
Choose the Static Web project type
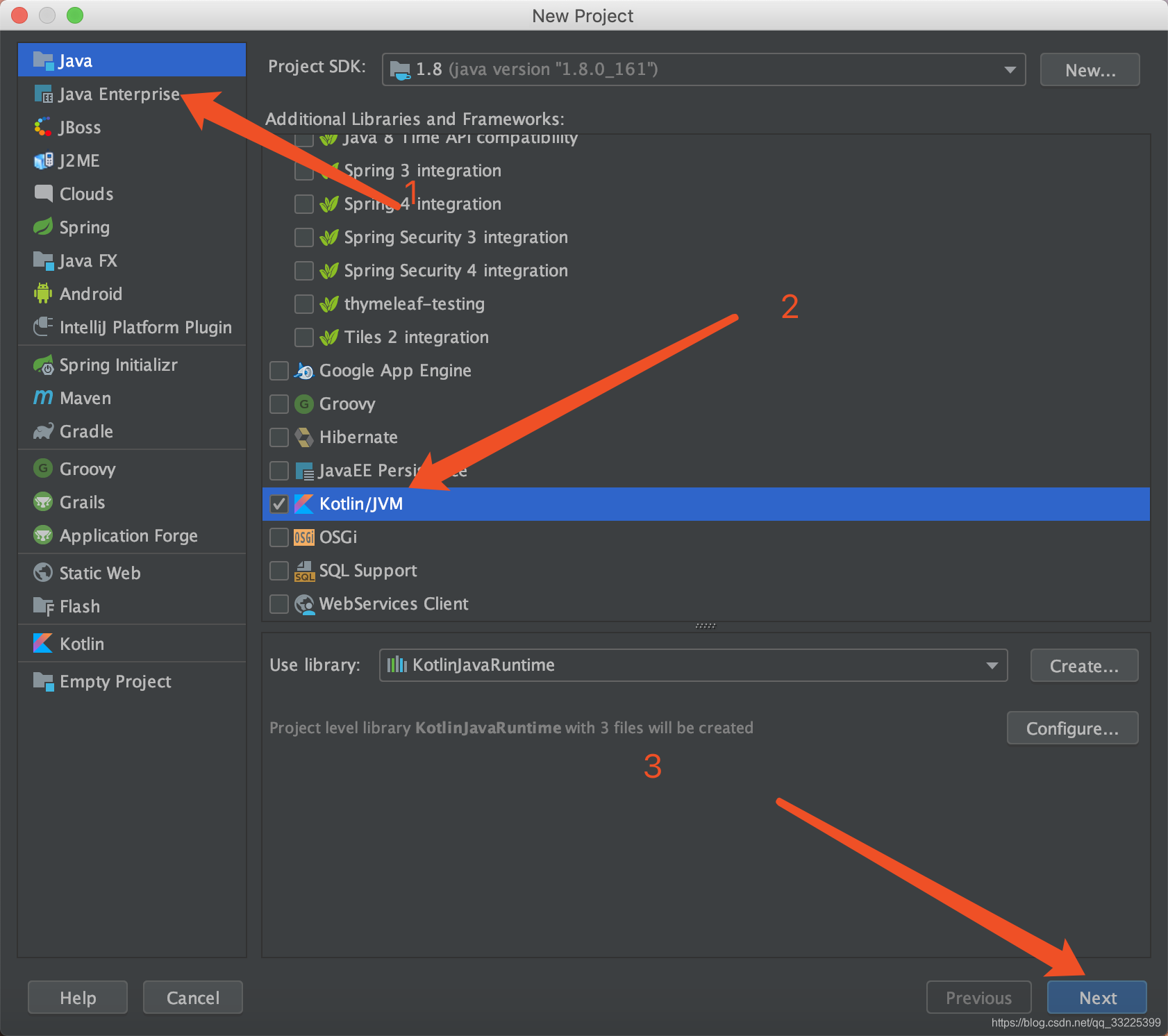tap(99, 572)
